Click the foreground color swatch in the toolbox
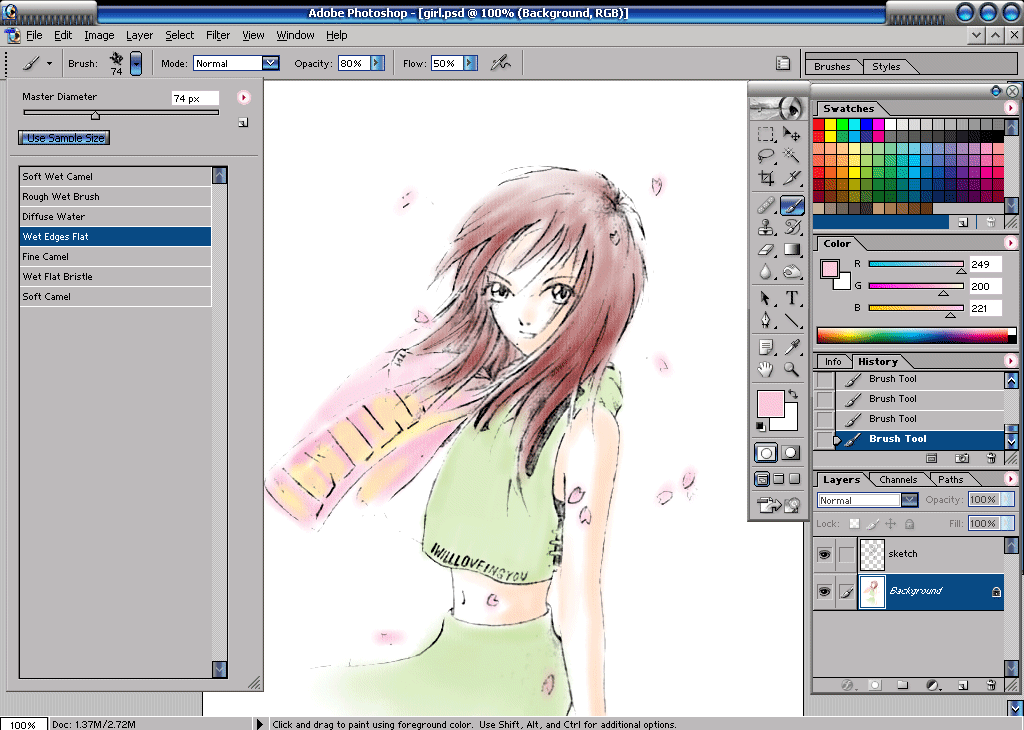1024x730 pixels. tap(771, 404)
